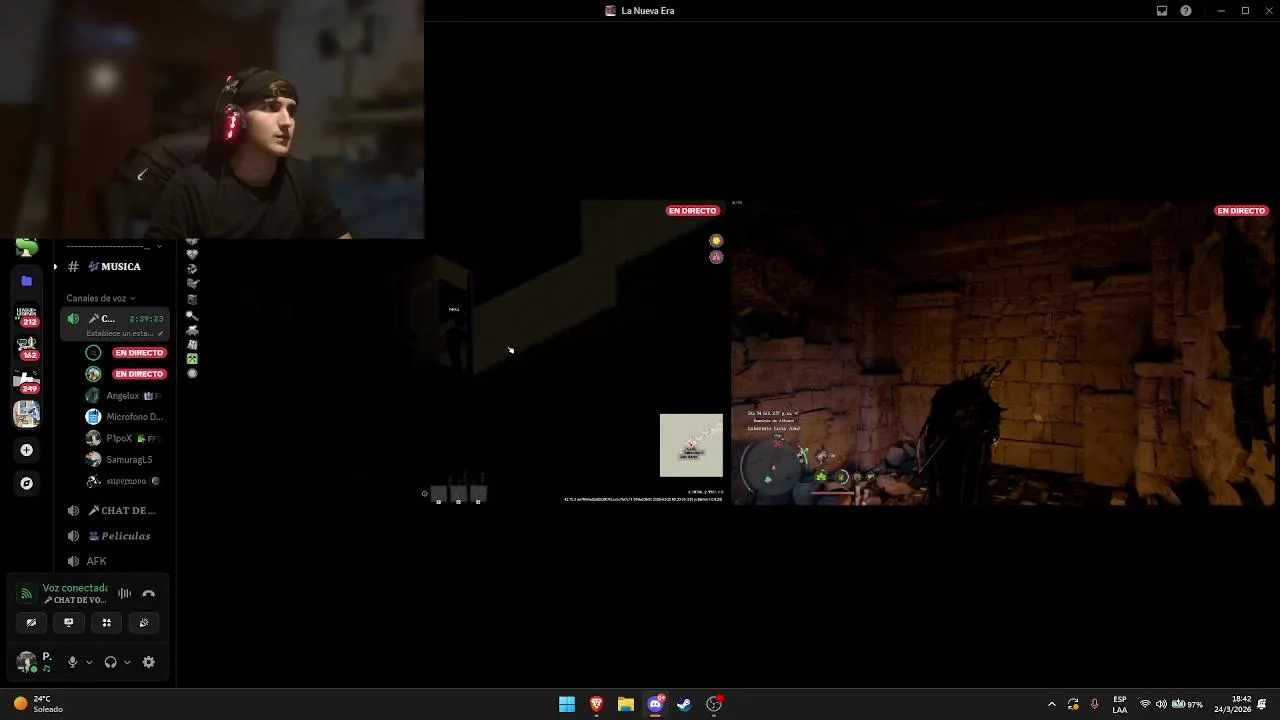The height and width of the screenshot is (720, 1280).
Task: Open the server showing 162 notifications
Action: pyautogui.click(x=27, y=349)
